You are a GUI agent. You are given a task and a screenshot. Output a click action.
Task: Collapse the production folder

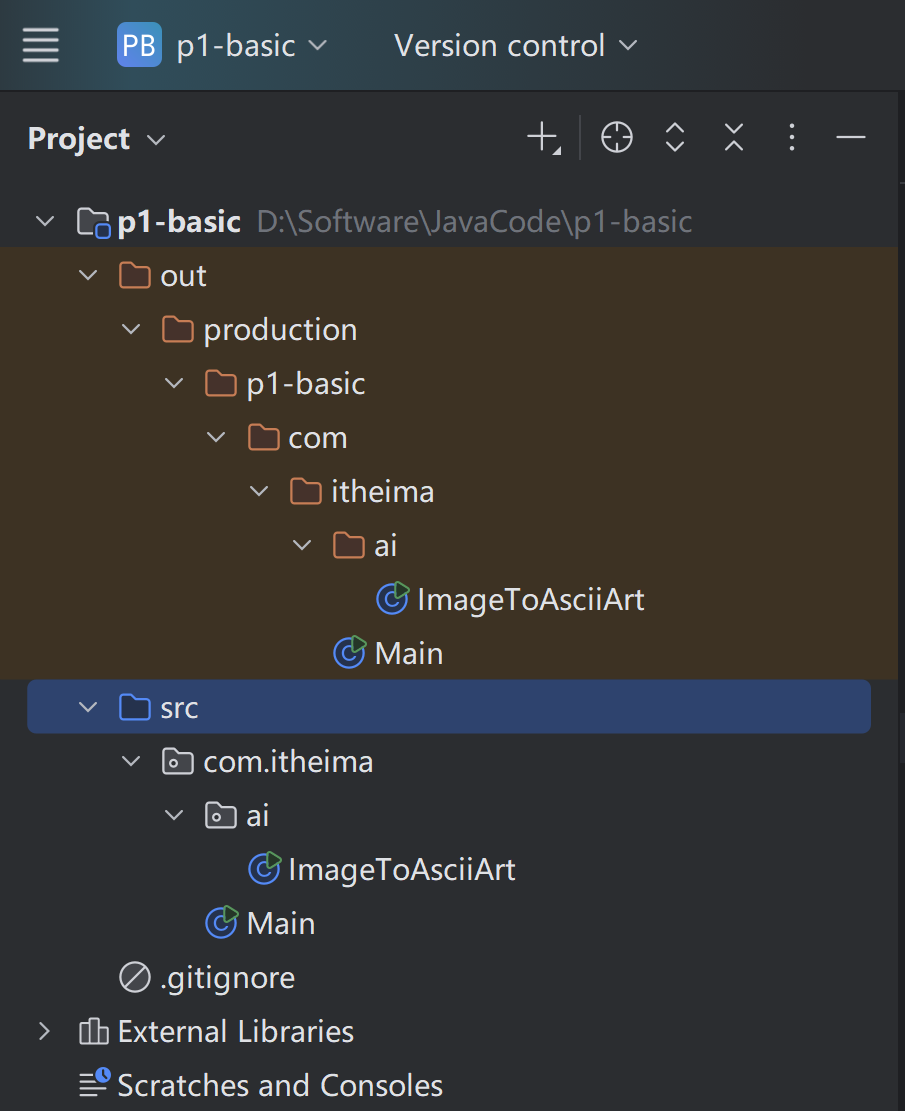pos(131,330)
